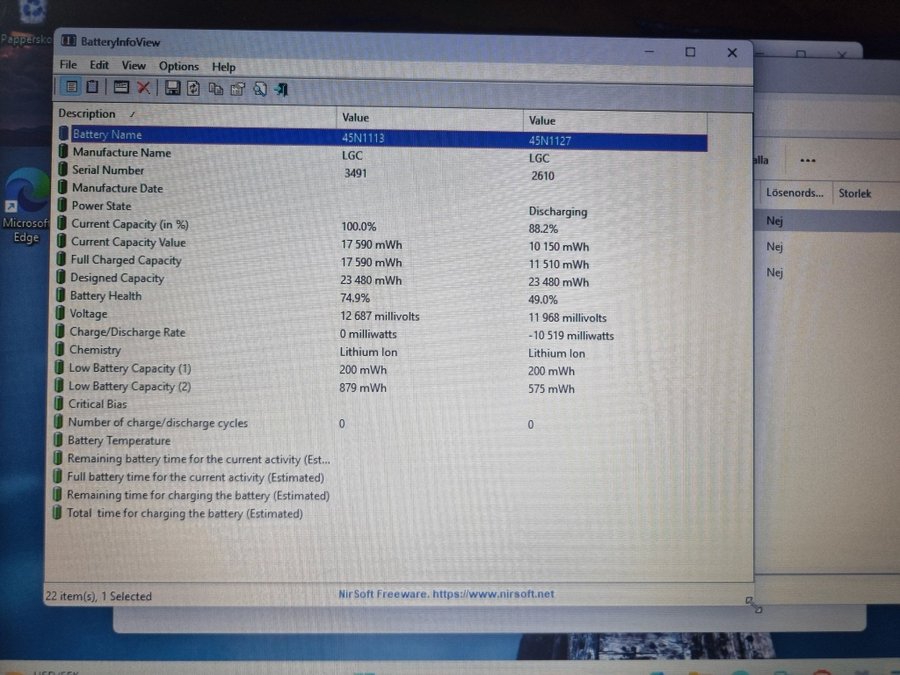Open the File menu
The height and width of the screenshot is (675, 900).
pos(68,64)
